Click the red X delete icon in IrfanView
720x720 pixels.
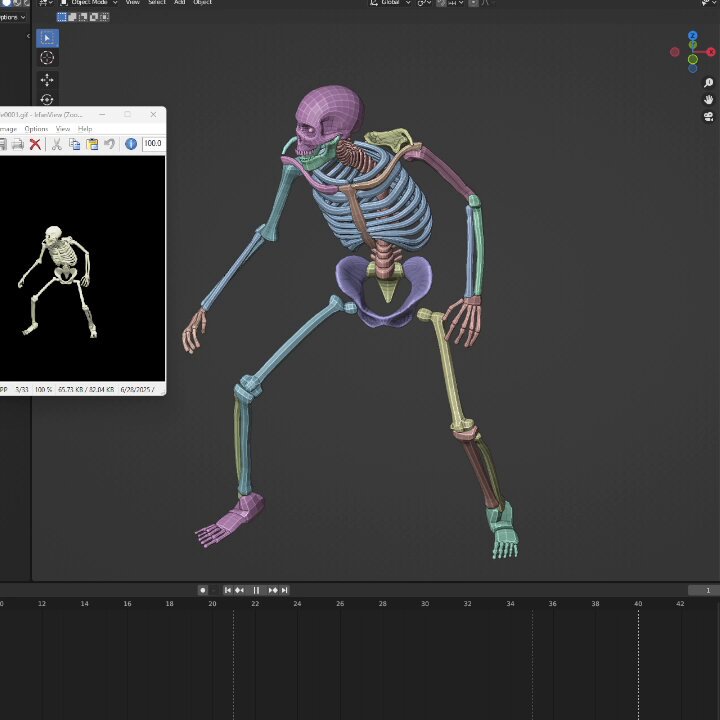(x=35, y=144)
